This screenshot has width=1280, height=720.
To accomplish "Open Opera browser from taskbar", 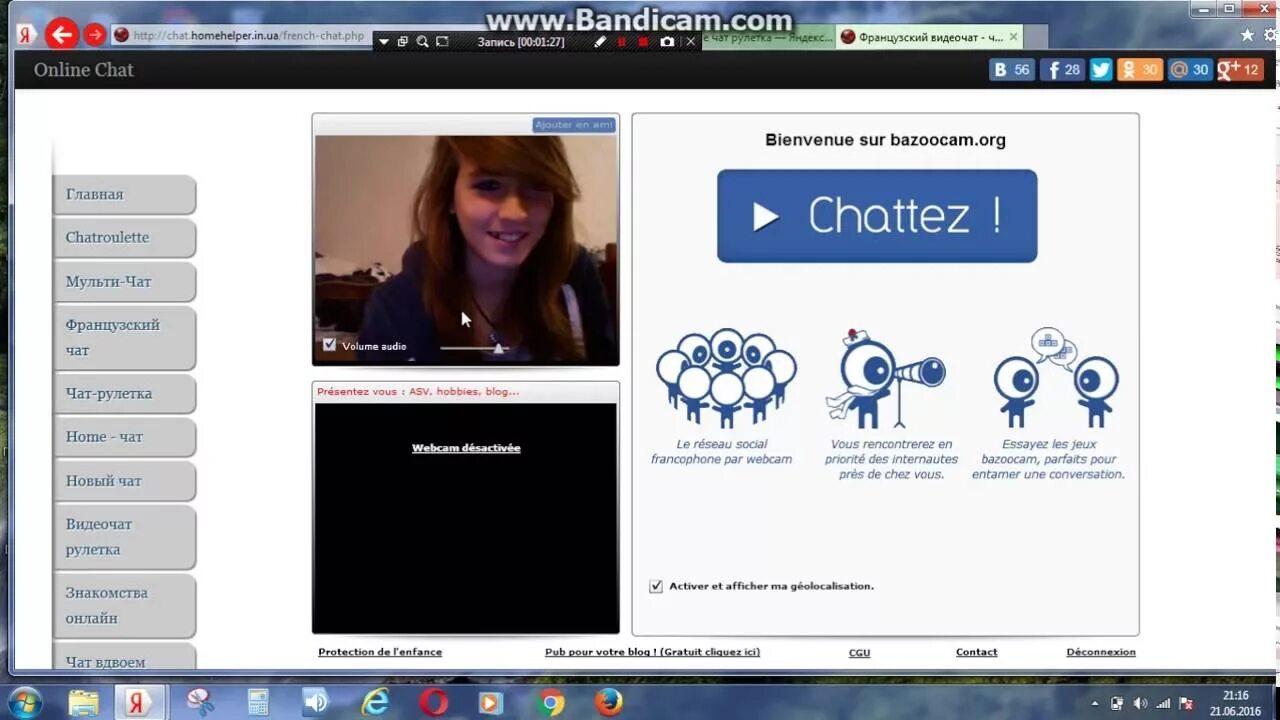I will (x=433, y=702).
